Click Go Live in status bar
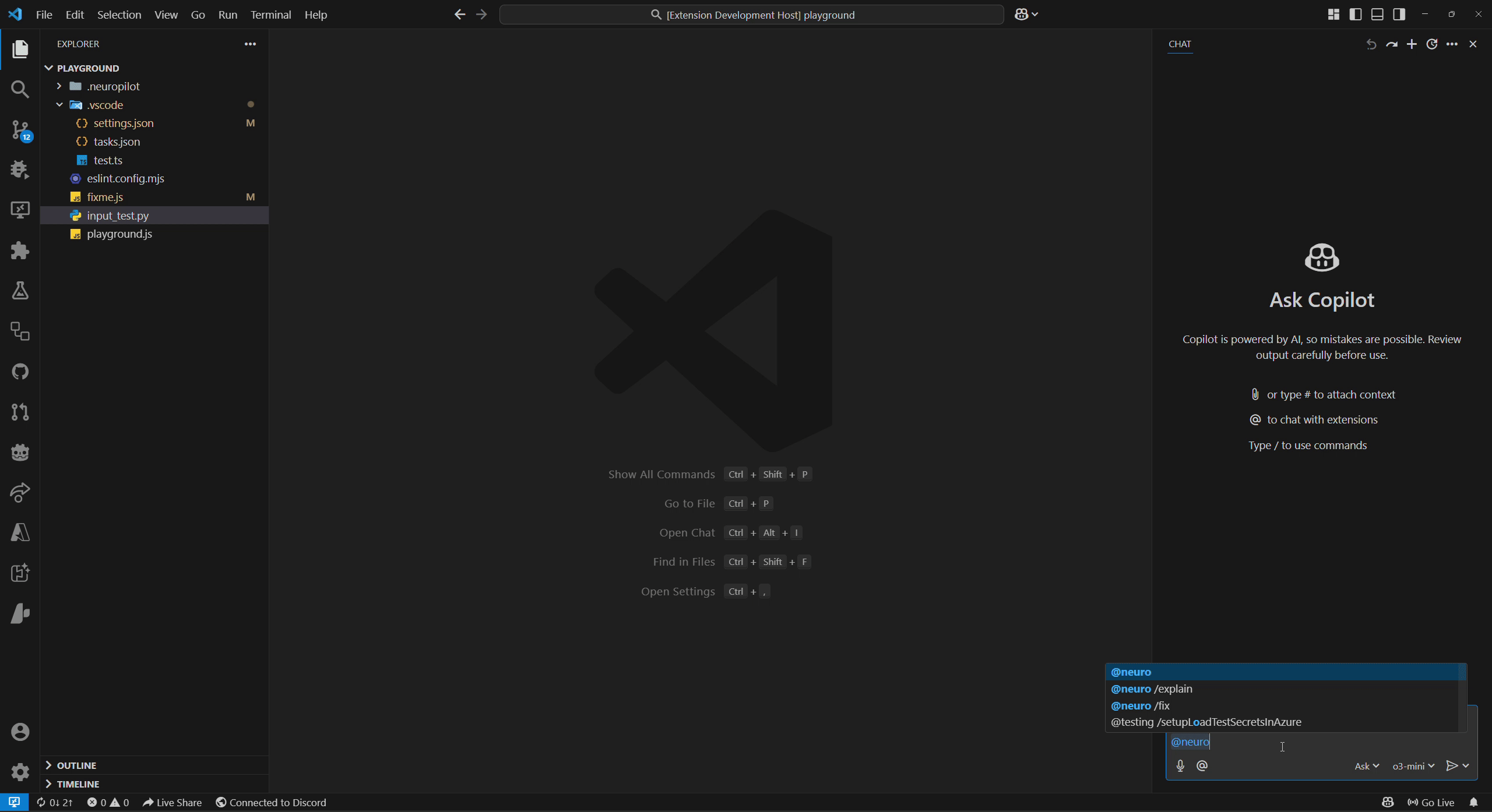Image resolution: width=1492 pixels, height=812 pixels. 1431,803
